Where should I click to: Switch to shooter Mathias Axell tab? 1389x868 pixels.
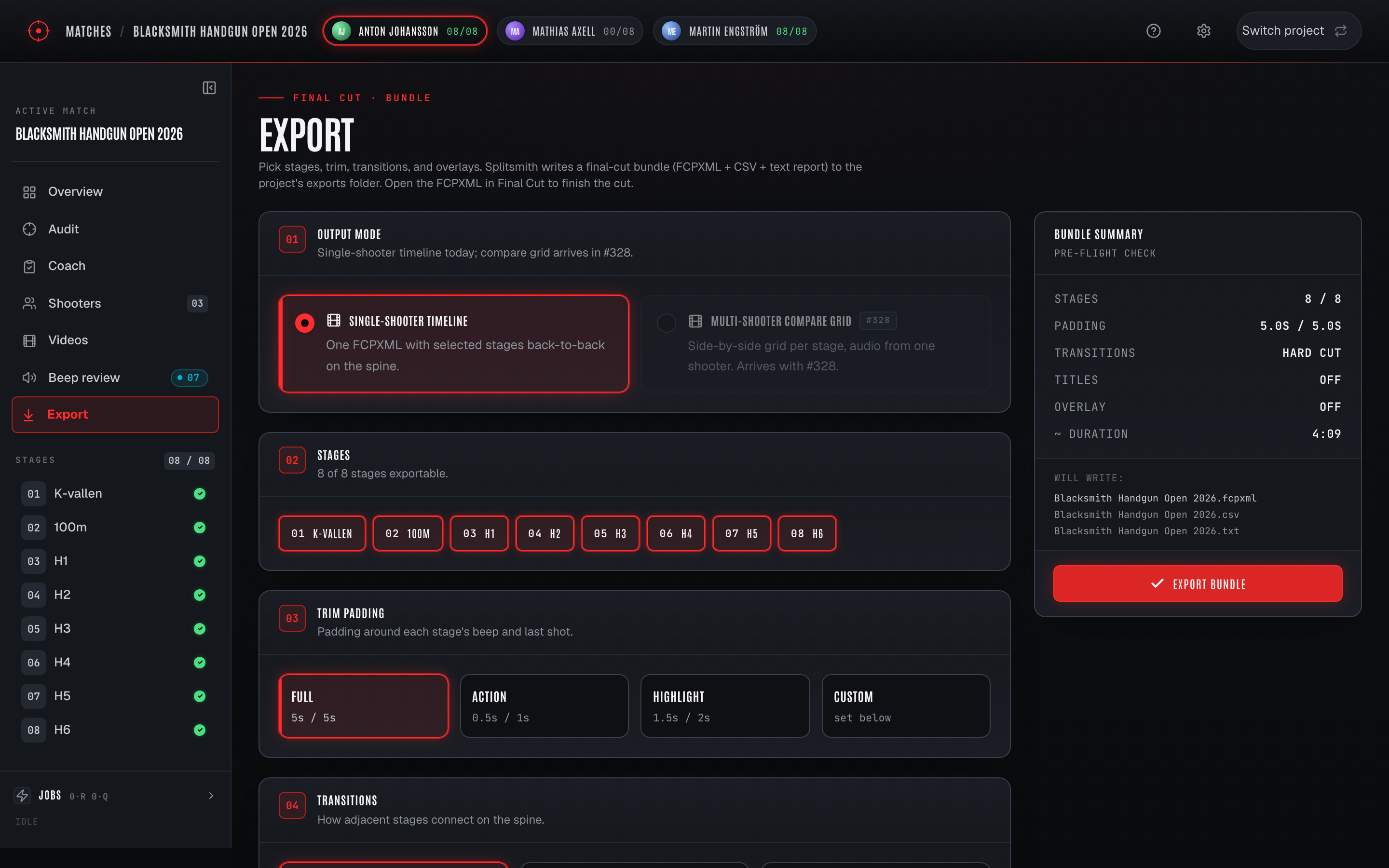coord(570,31)
